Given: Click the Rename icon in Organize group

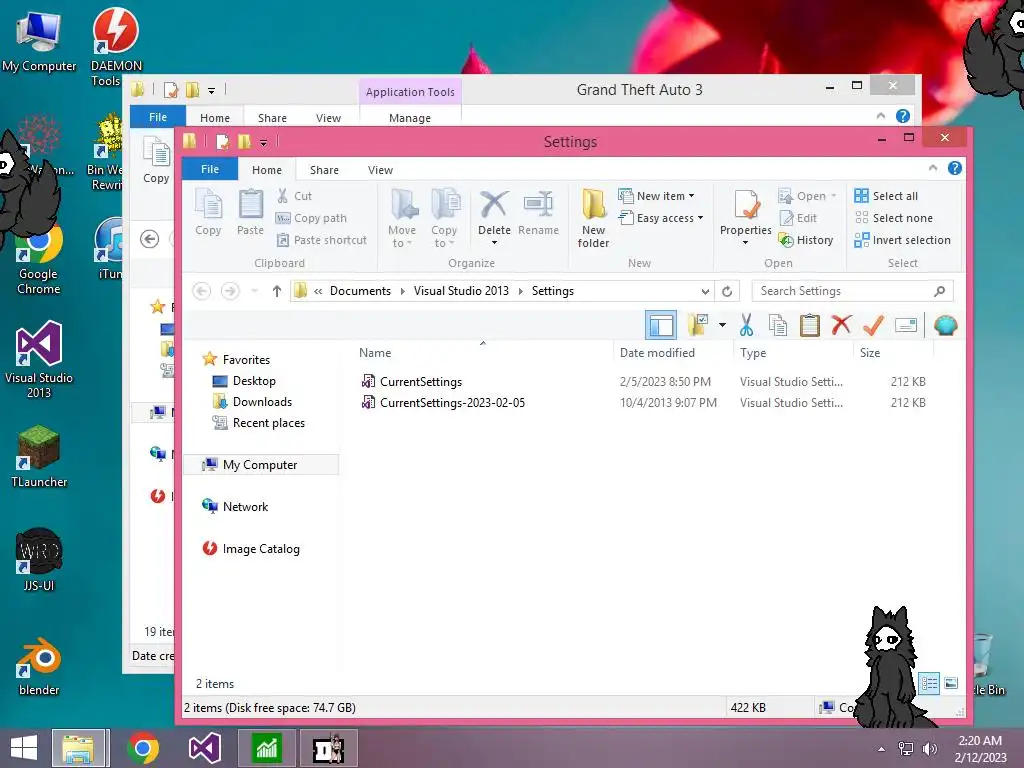Looking at the screenshot, I should pos(538,212).
